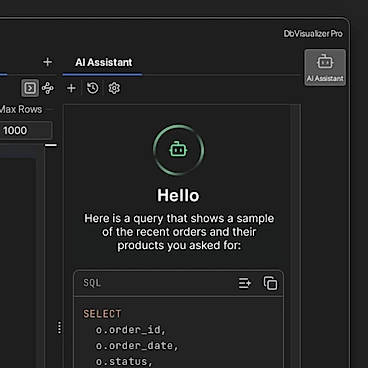Image resolution: width=368 pixels, height=368 pixels.
Task: Open the query builder flow icon
Action: 48,88
